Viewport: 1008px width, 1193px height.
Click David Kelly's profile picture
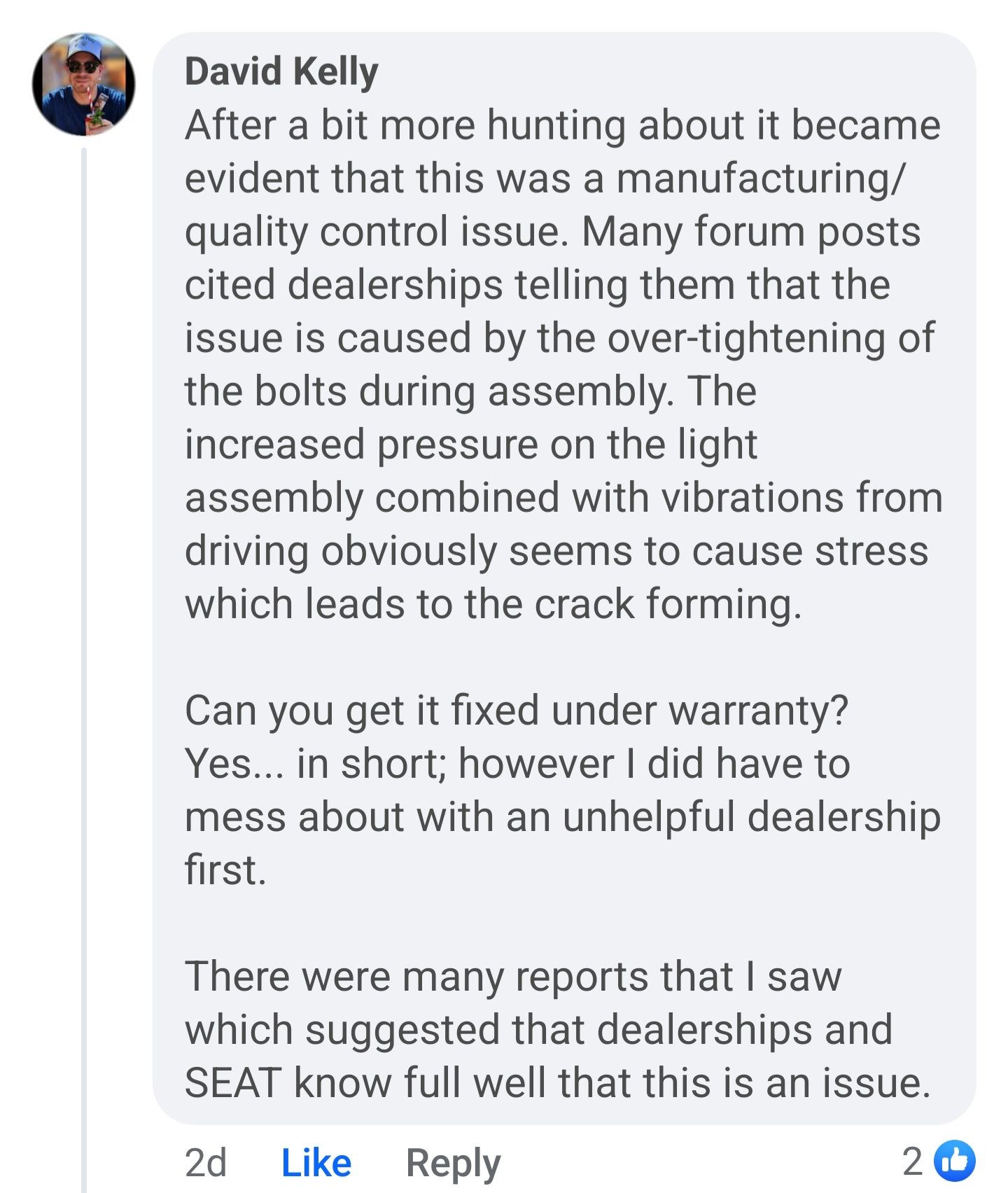(83, 84)
